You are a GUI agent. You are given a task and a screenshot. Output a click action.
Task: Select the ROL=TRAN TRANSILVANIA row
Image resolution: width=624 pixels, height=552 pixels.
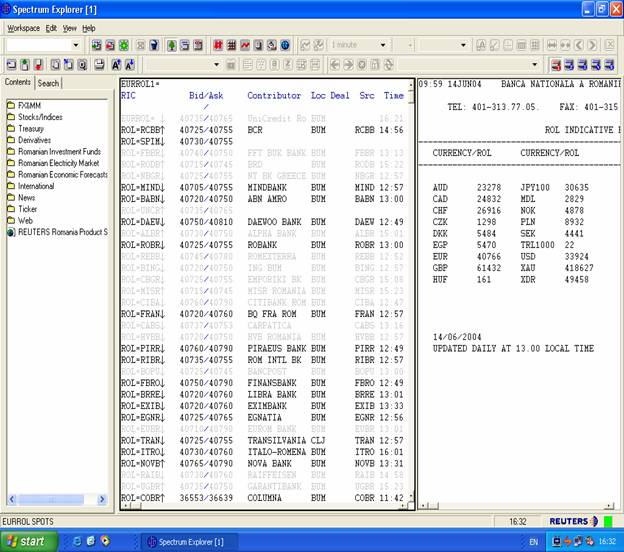tap(263, 441)
